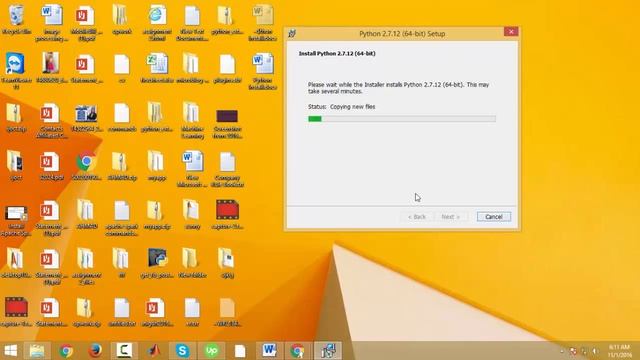Viewport: 640px width, 360px height.
Task: Open the network status tray icon
Action: point(584,351)
